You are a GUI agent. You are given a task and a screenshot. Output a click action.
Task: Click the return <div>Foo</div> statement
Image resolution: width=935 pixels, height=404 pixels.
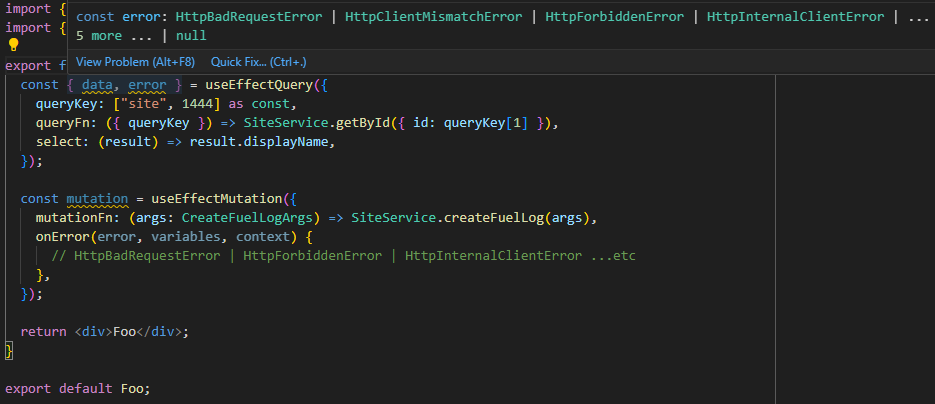point(104,332)
